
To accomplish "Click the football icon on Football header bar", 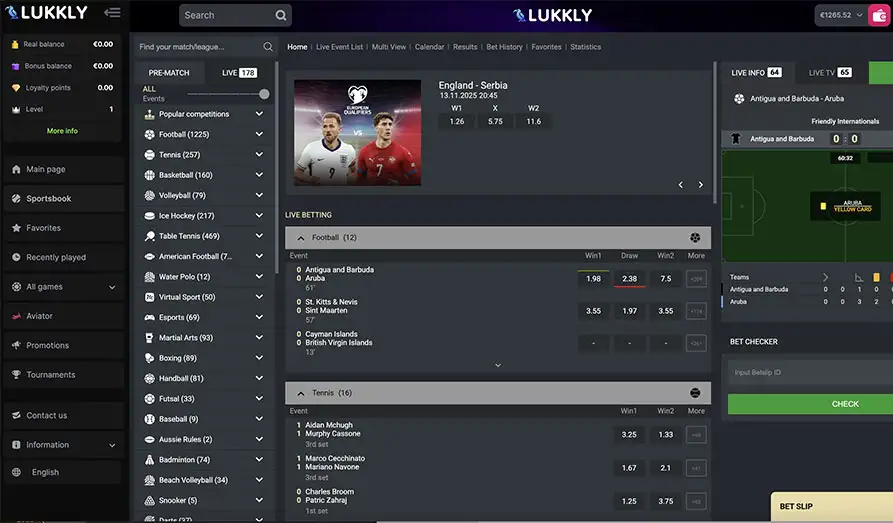I will [695, 238].
